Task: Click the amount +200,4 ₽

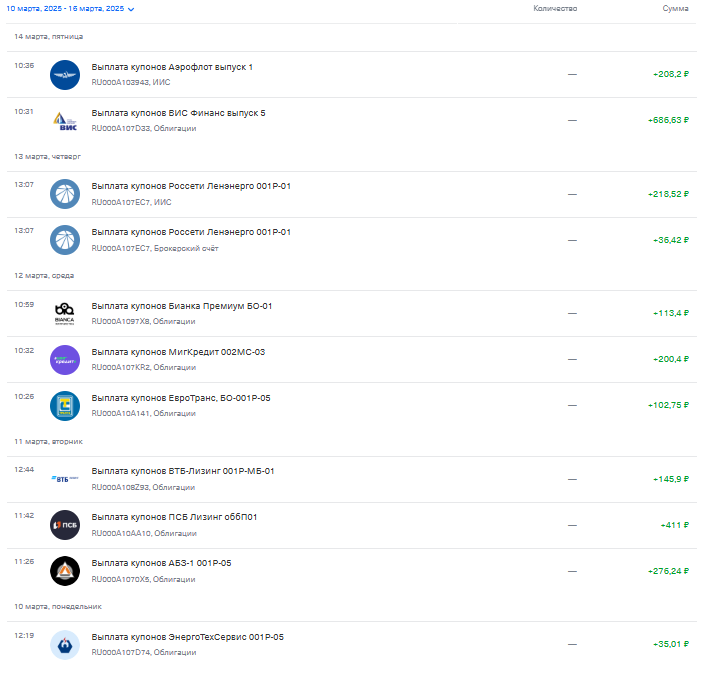Action: [671, 359]
